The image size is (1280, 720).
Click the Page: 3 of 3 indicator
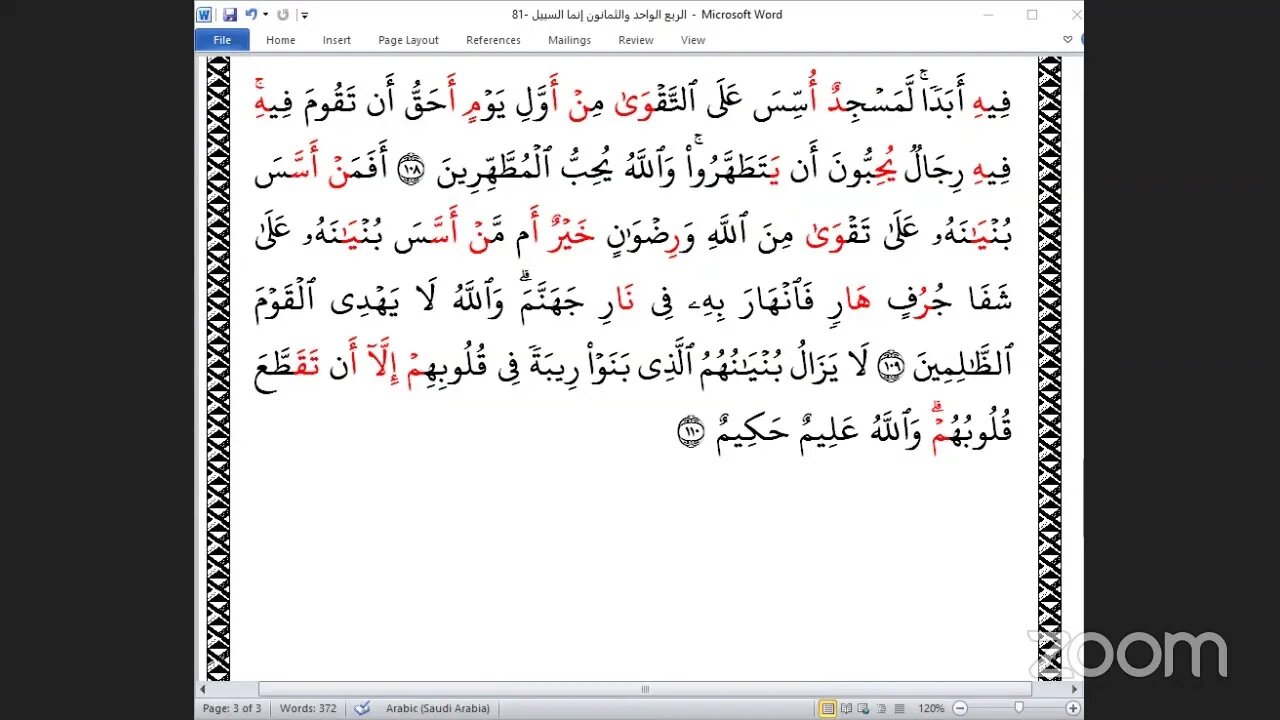coord(232,708)
